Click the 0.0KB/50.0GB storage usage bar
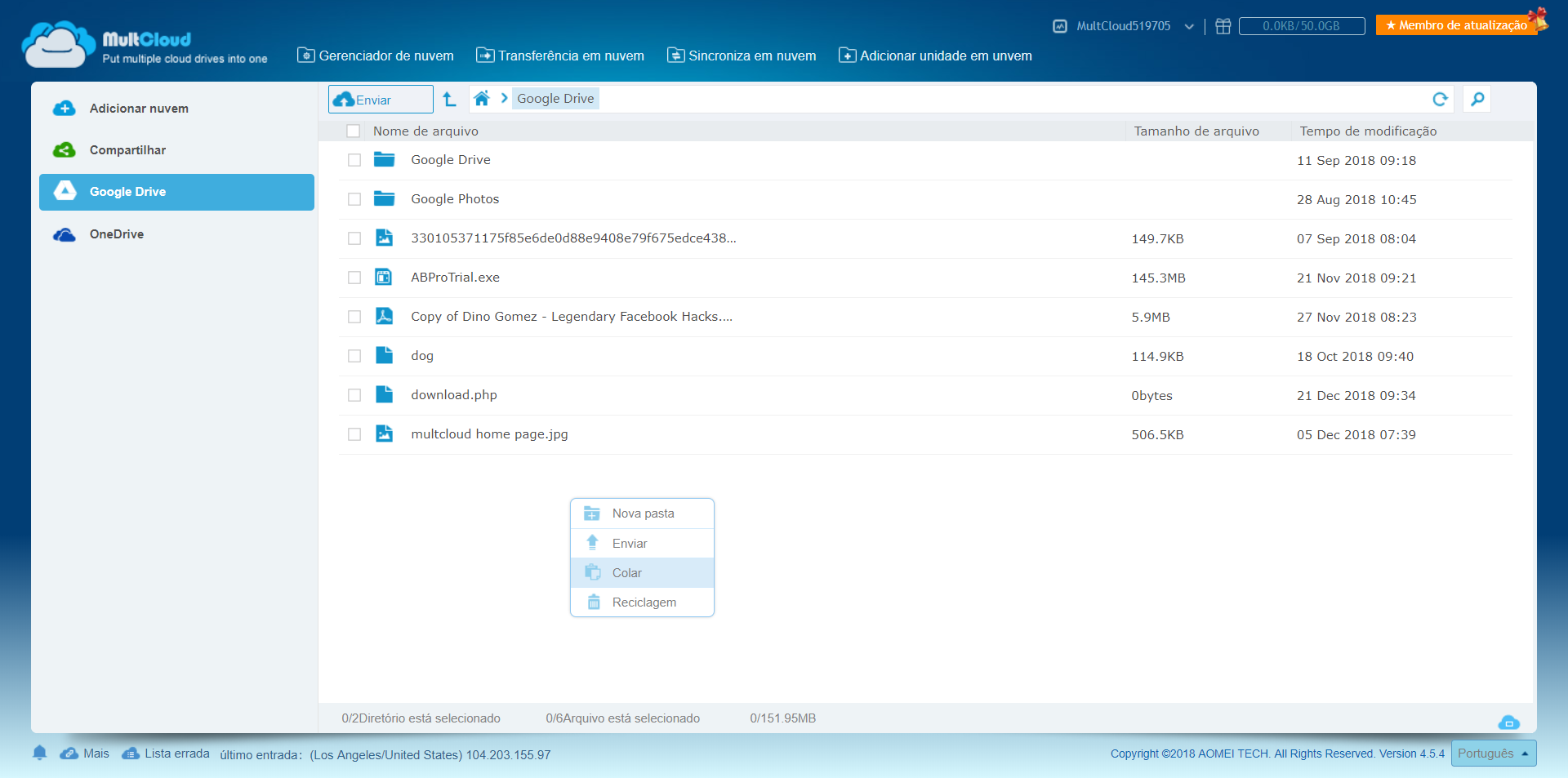Screen dimensions: 1568x778 tap(1302, 26)
